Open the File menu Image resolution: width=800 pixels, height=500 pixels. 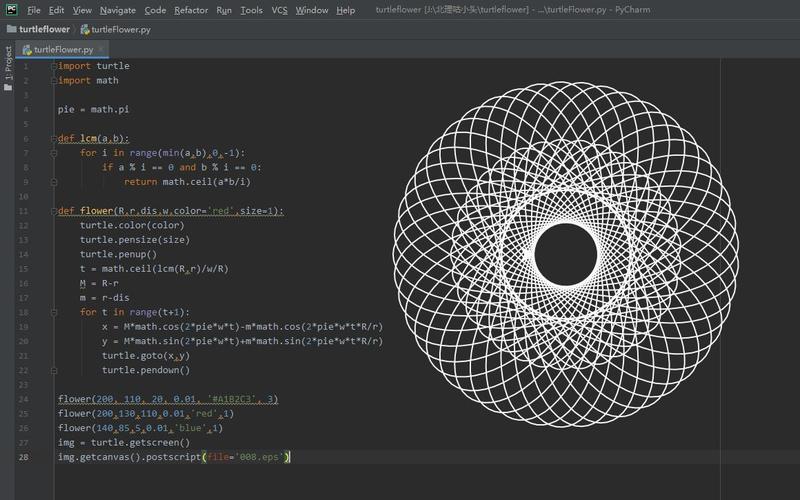34,10
